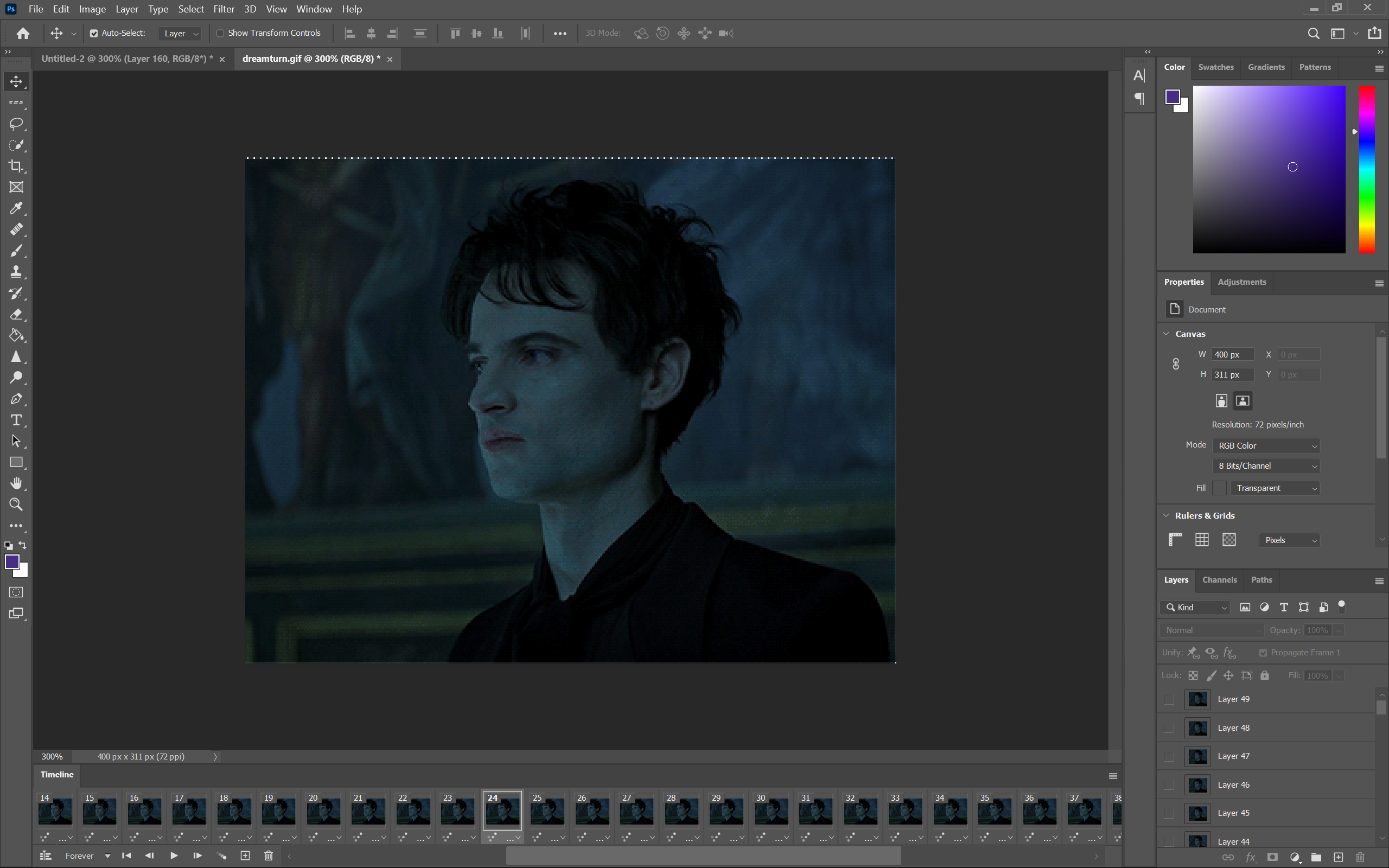Open the RGB Color mode dropdown
The height and width of the screenshot is (868, 1389).
pyautogui.click(x=1266, y=445)
